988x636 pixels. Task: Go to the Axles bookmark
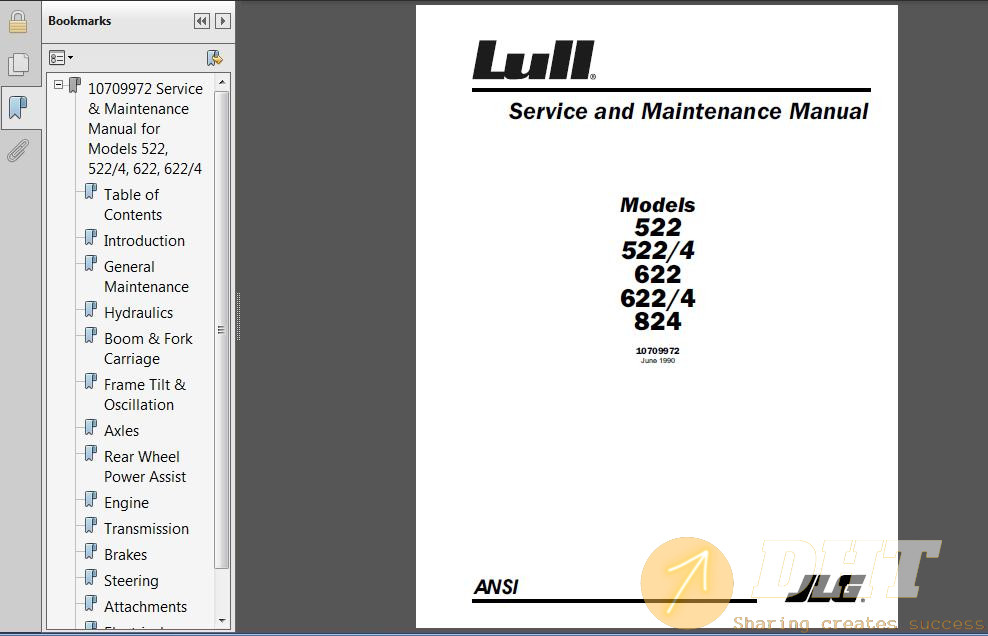[122, 431]
